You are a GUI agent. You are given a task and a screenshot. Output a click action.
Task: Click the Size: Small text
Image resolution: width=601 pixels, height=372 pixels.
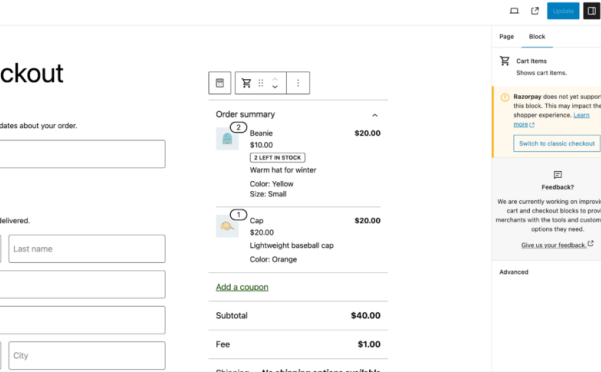(268, 194)
